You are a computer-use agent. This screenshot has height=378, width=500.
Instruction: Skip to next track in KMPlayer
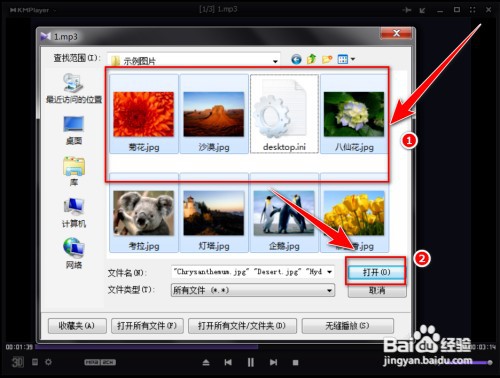(273, 362)
